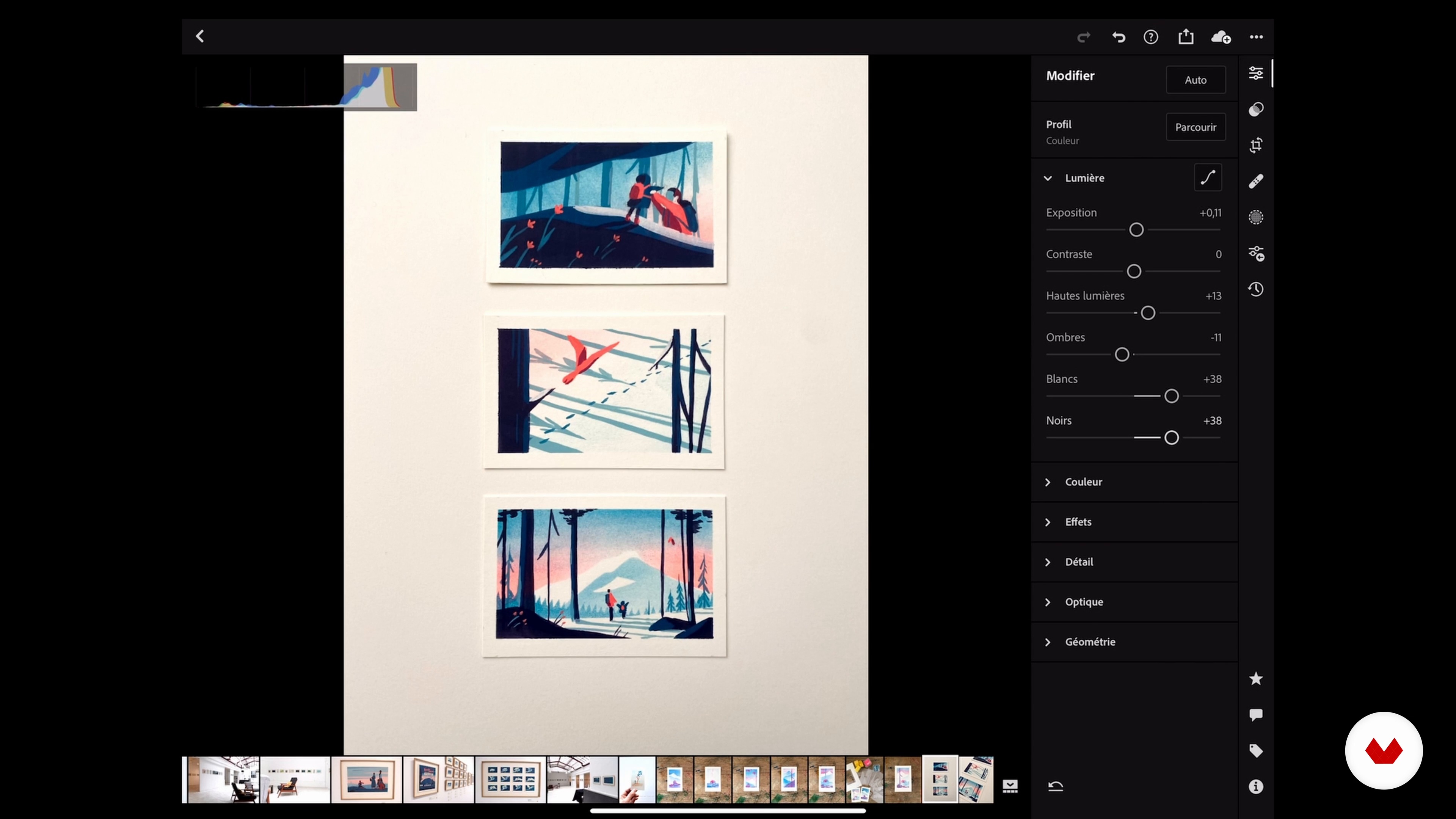
Task: Toggle the filmstrip visibility icon
Action: [1010, 786]
